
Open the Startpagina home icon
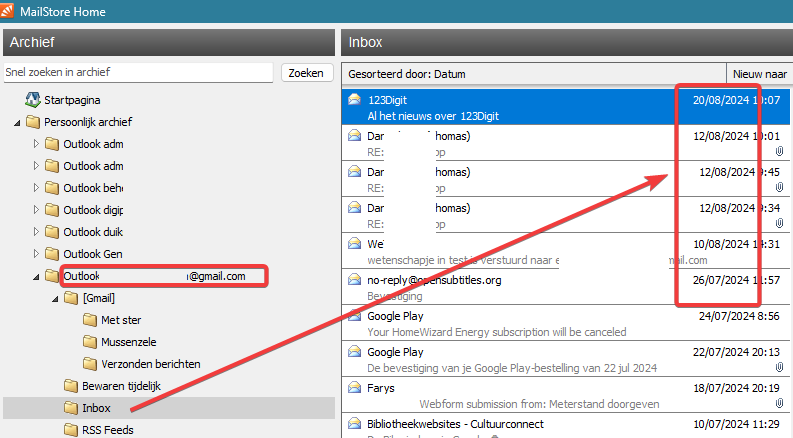pos(33,100)
